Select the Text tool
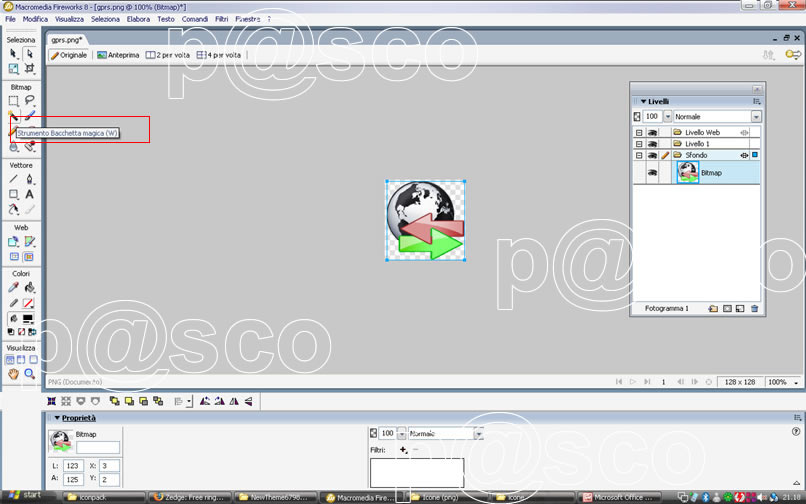This screenshot has height=504, width=806. pos(29,194)
